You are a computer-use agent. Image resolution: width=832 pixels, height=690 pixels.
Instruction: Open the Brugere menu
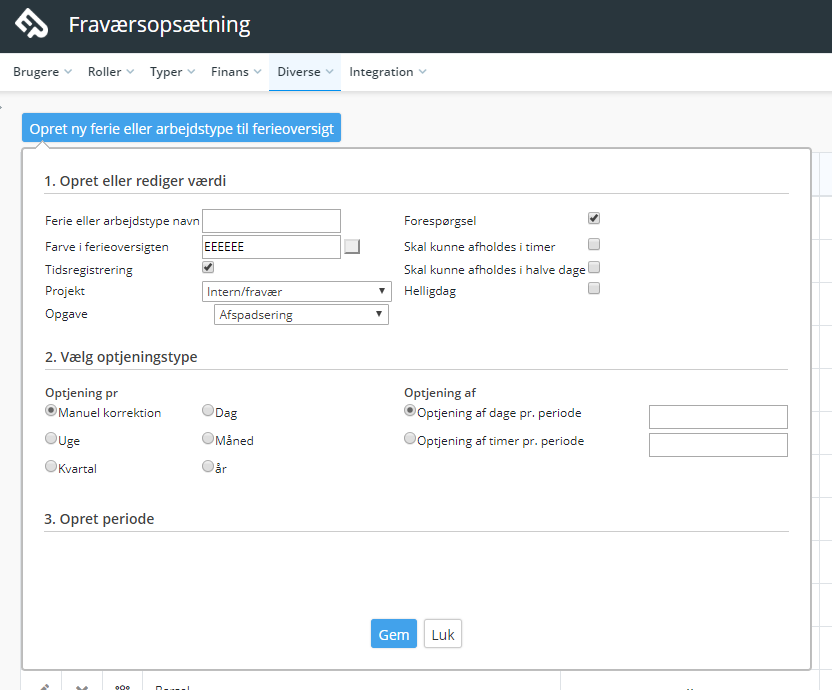(42, 72)
